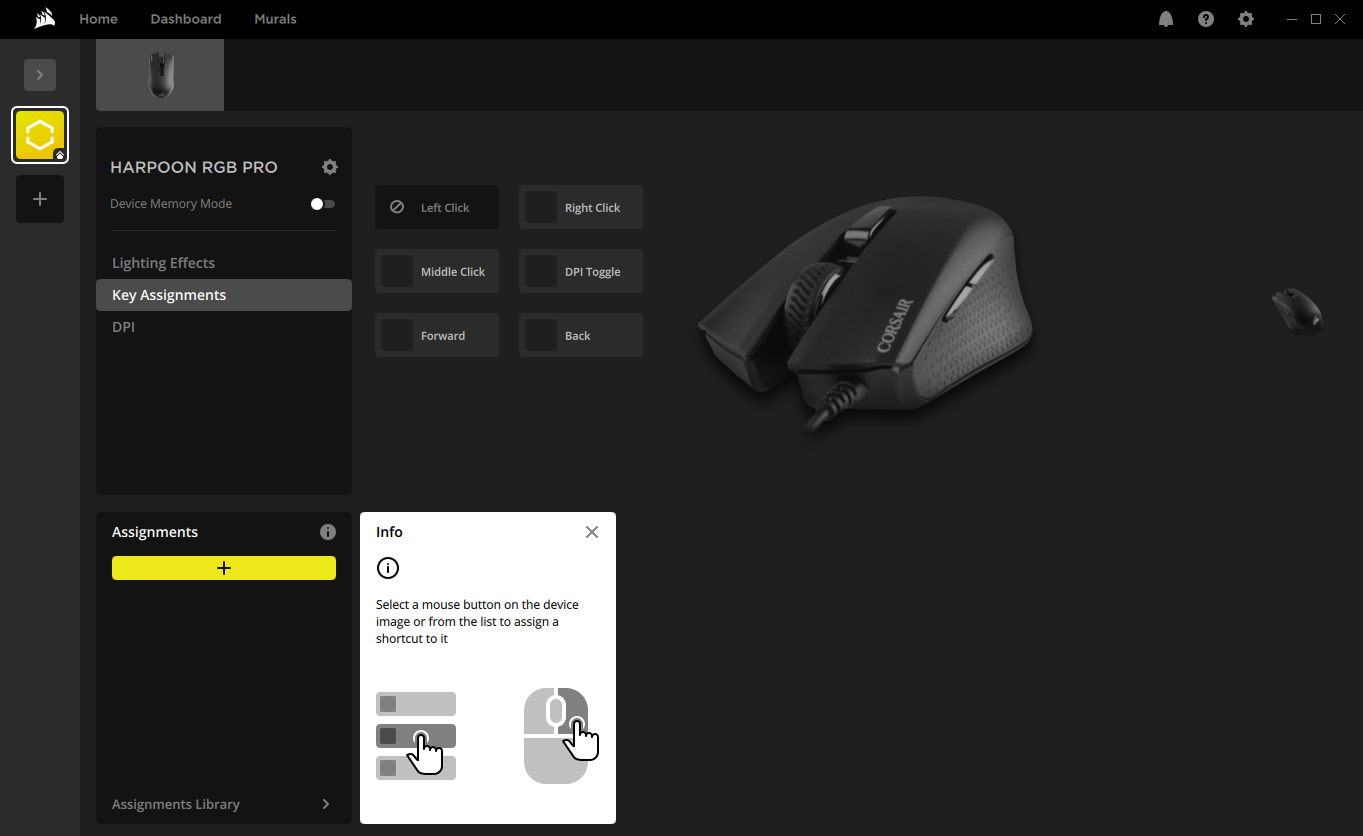Maximize the iCUE window
1363x836 pixels.
(1316, 19)
